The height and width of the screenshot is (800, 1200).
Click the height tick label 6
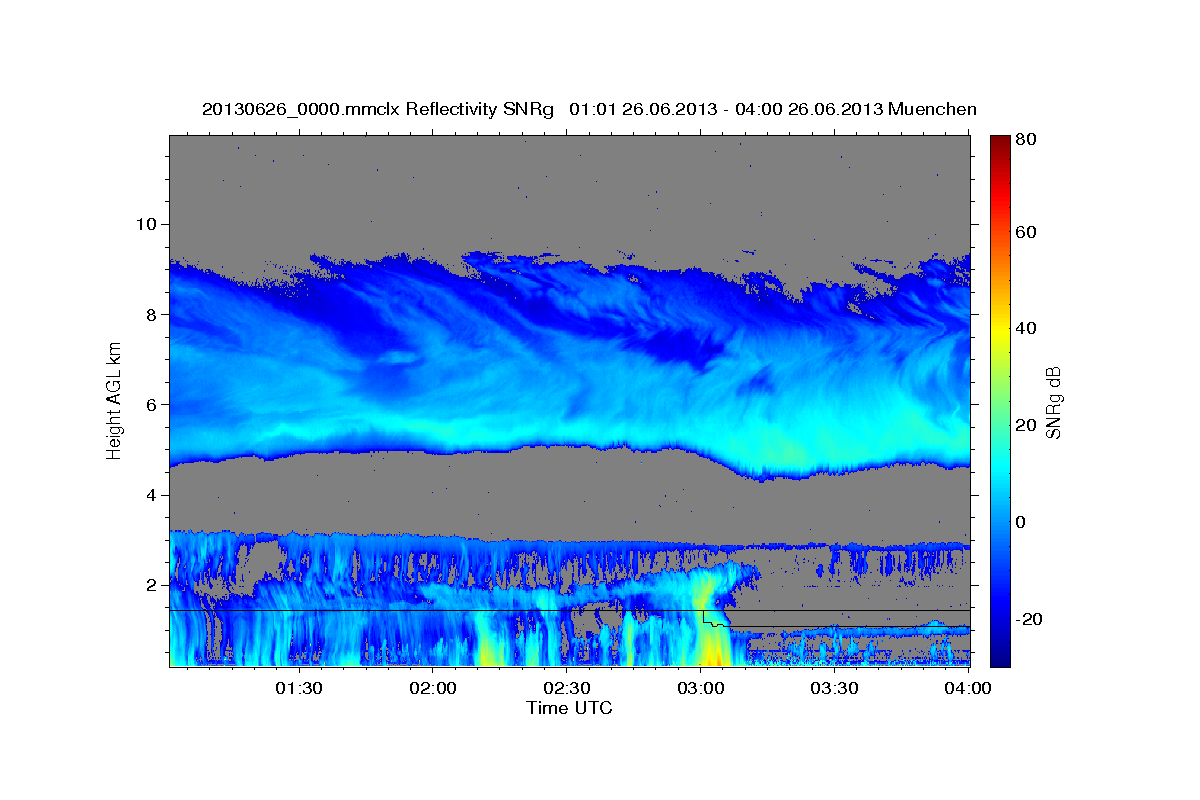[154, 405]
